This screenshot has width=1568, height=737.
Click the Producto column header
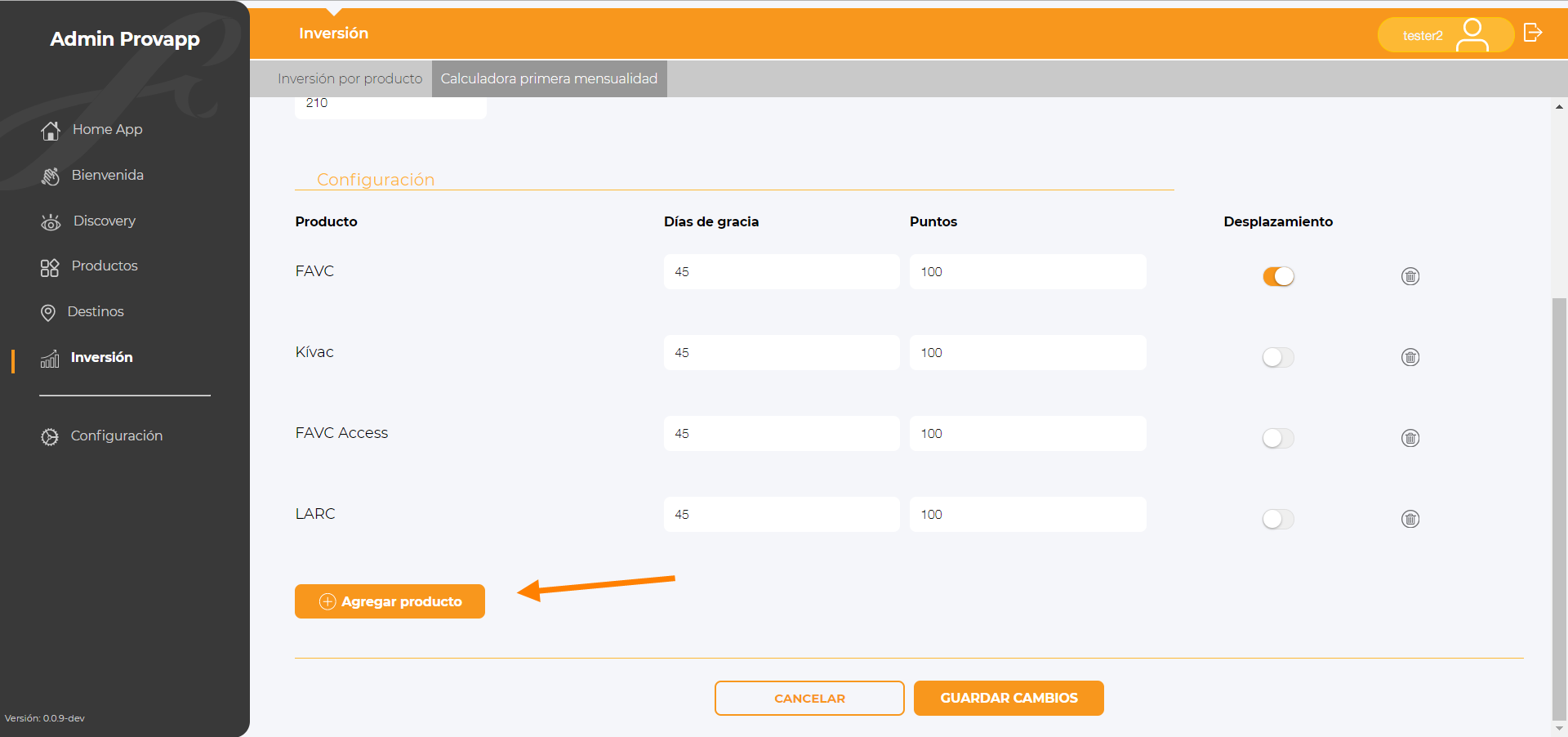(326, 221)
